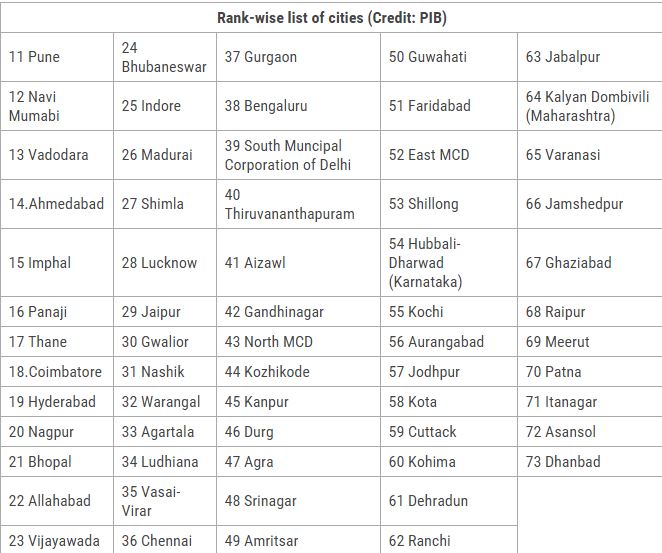The width and height of the screenshot is (662, 553).
Task: Click the table header 'Rank-wise list of cities'
Action: (x=332, y=18)
